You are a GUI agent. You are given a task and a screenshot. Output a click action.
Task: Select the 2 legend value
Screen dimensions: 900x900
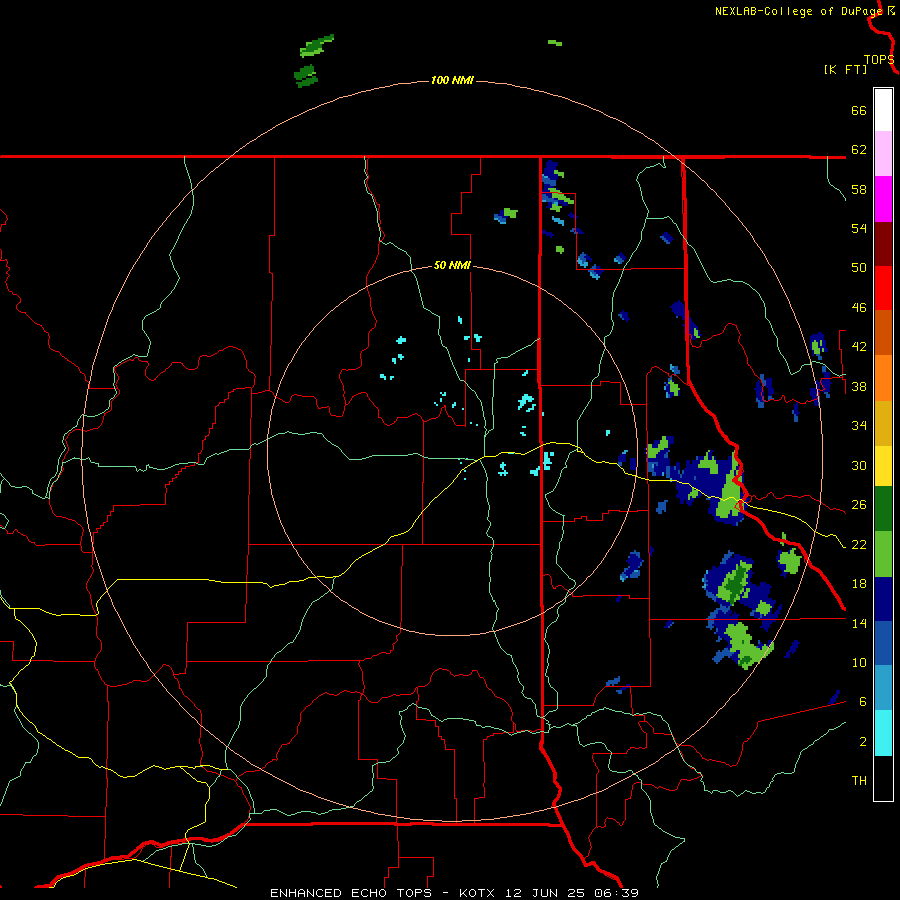point(862,742)
